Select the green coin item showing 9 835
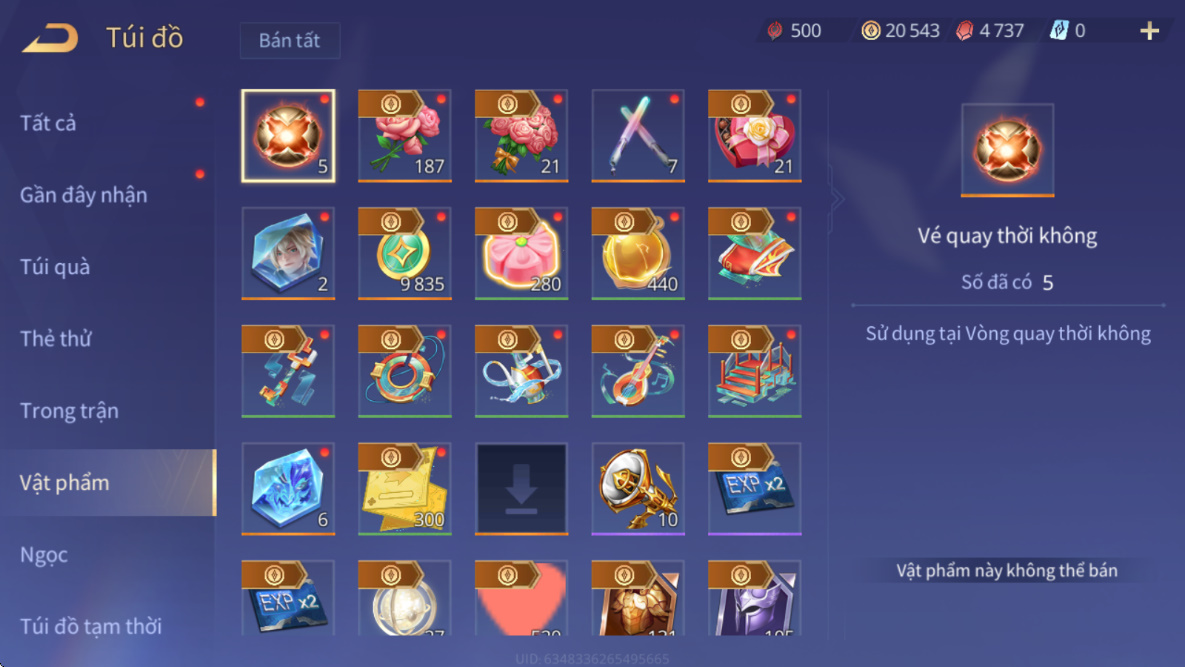 (x=405, y=254)
